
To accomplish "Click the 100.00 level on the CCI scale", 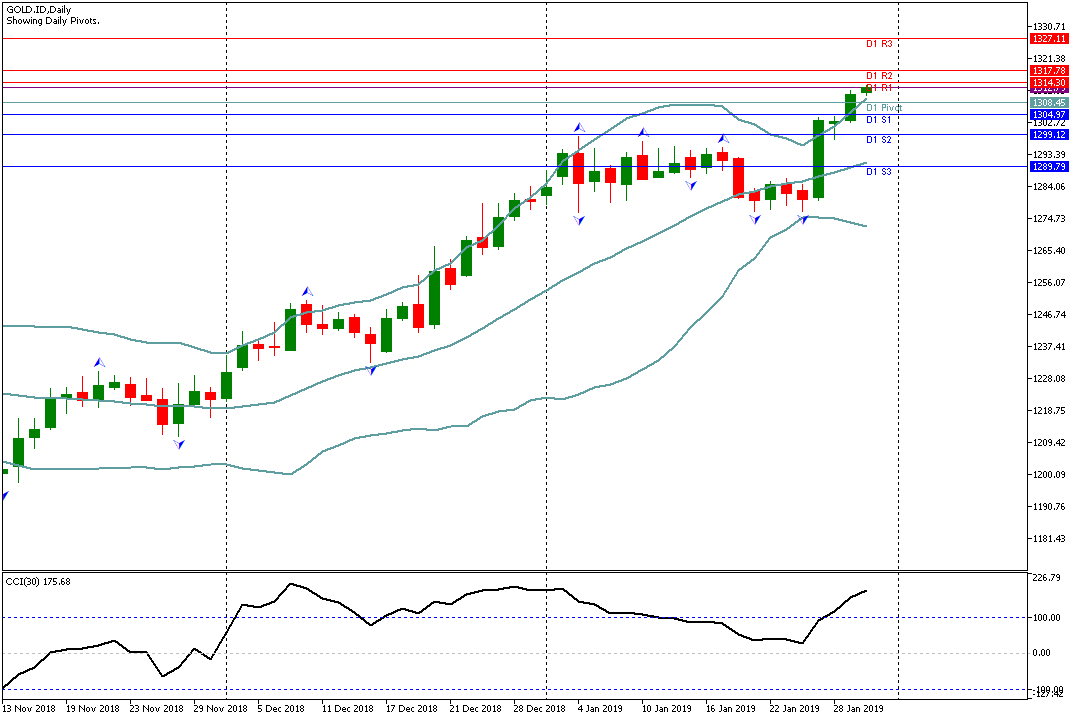I will [x=1046, y=617].
